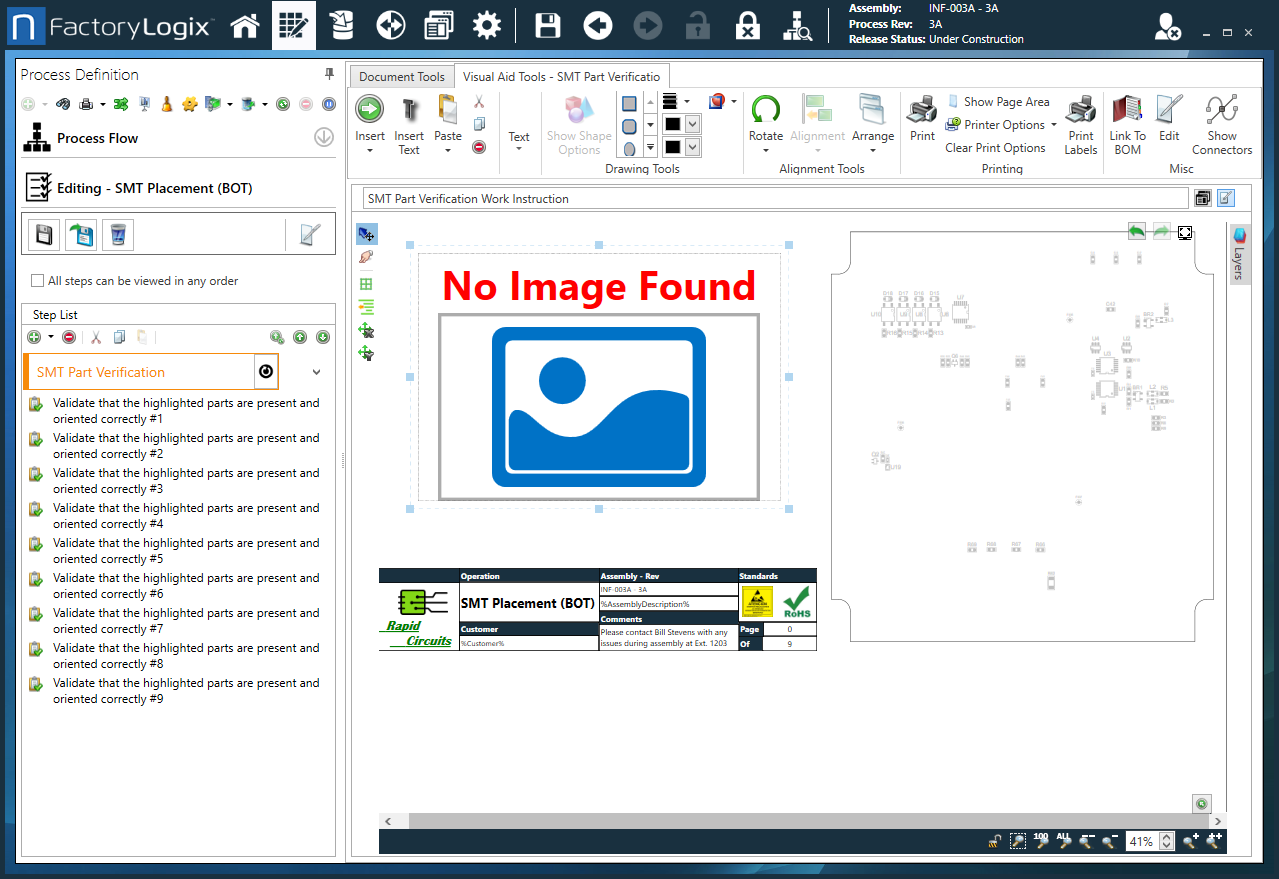Switch to the Document Tools tab
Viewport: 1279px width, 879px height.
tap(401, 76)
